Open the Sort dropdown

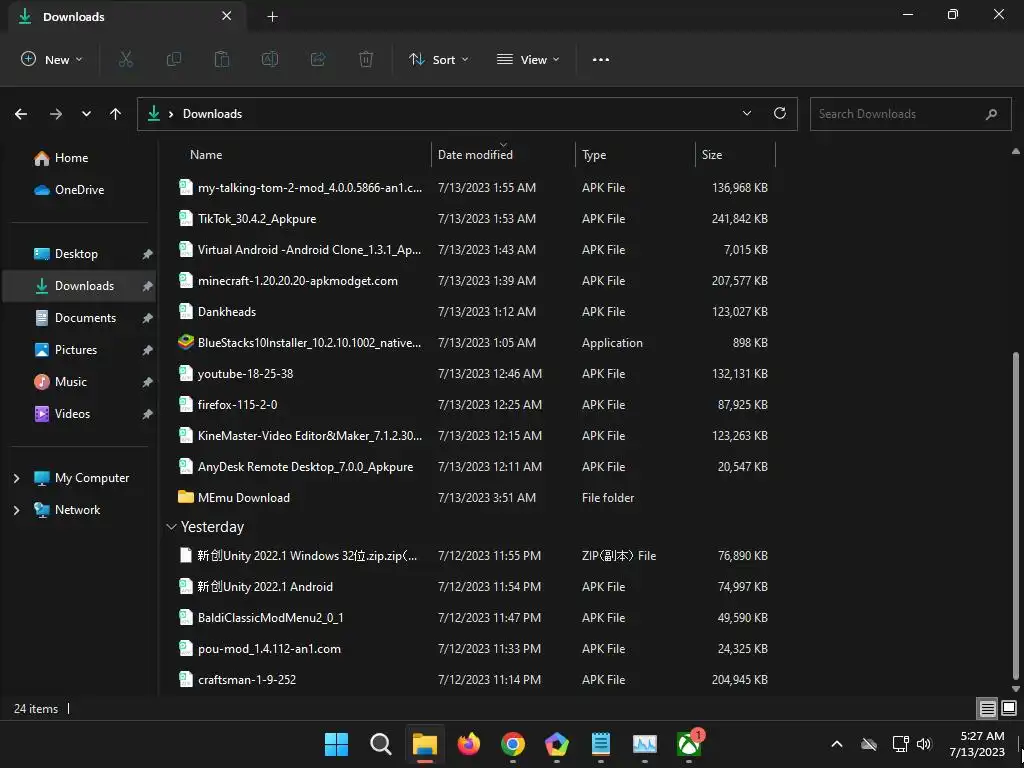(x=439, y=59)
